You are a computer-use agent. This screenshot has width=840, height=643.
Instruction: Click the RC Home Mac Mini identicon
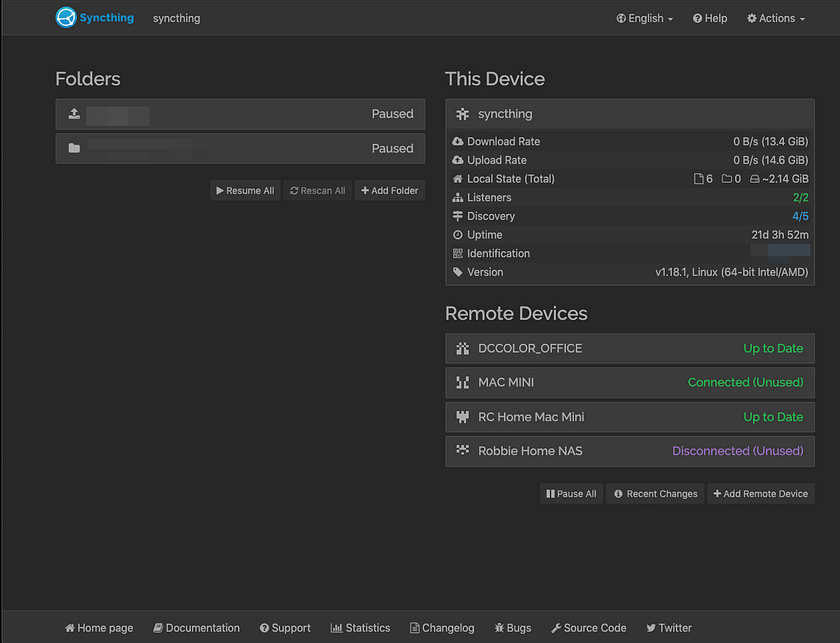[x=462, y=417]
